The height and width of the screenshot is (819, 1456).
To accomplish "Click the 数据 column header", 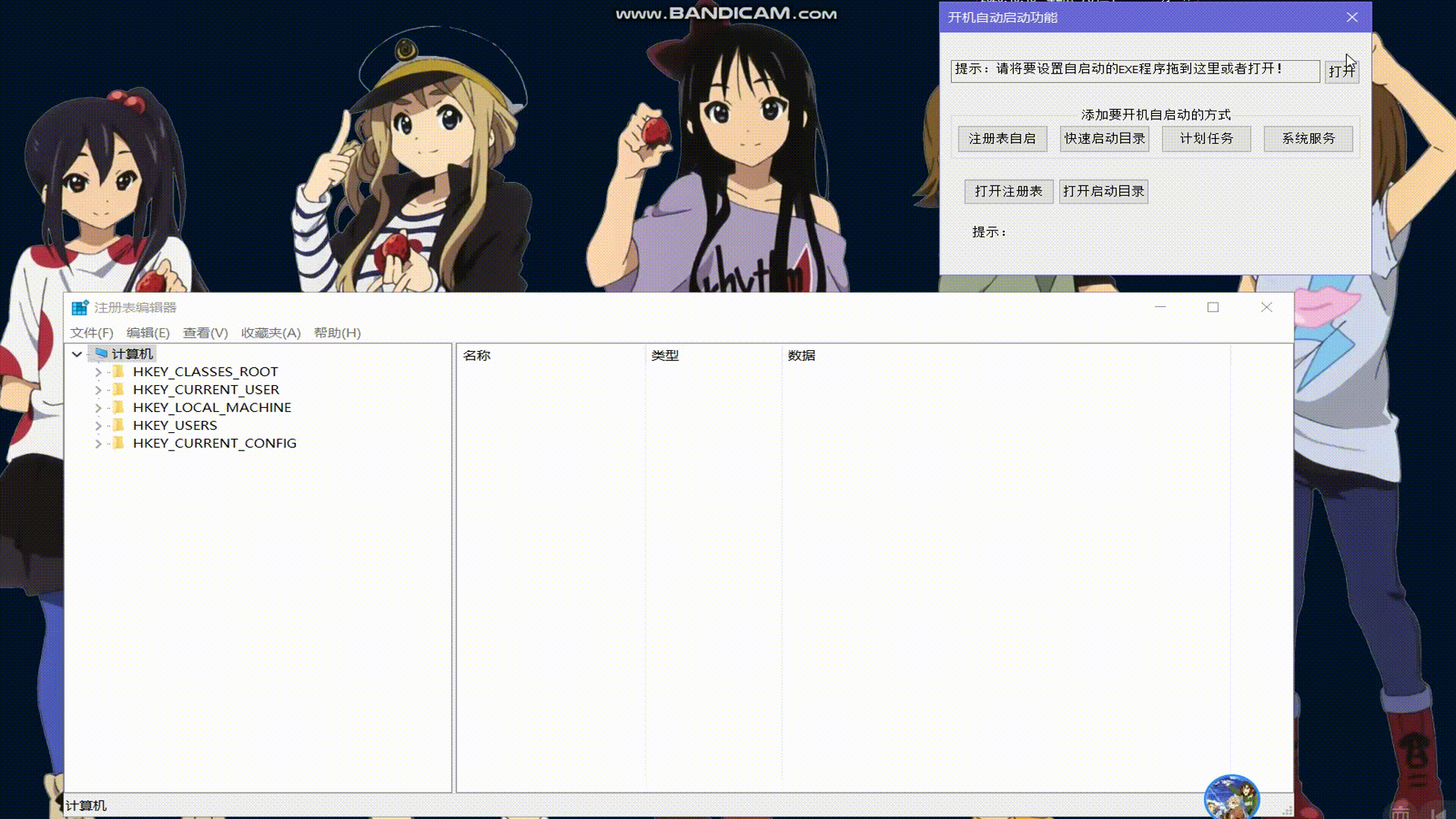I will point(1006,356).
